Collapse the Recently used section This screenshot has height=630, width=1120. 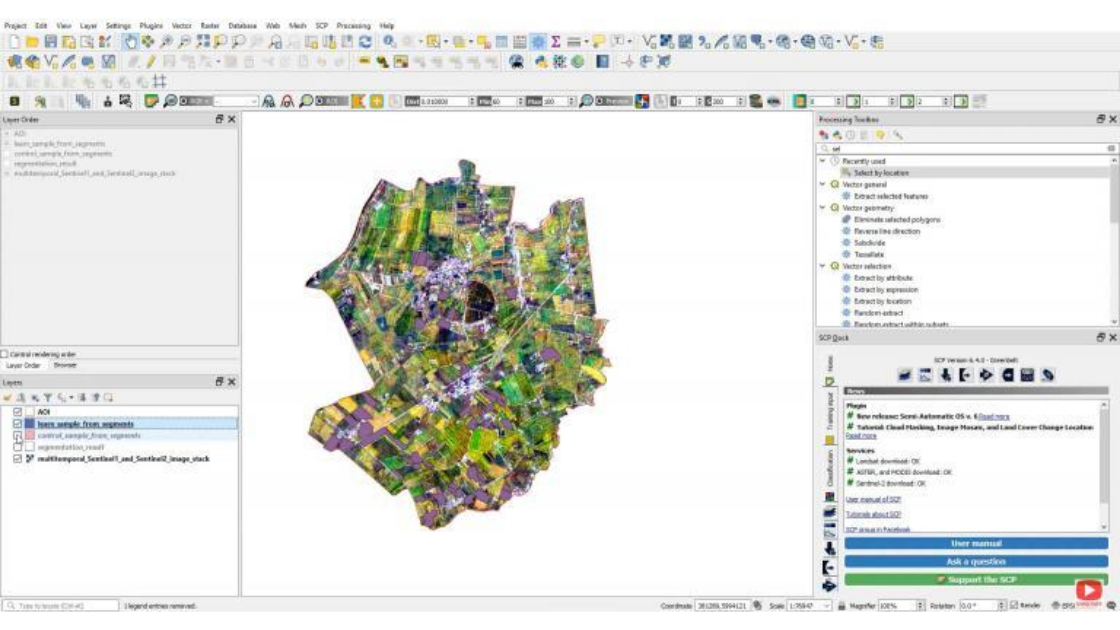point(821,161)
